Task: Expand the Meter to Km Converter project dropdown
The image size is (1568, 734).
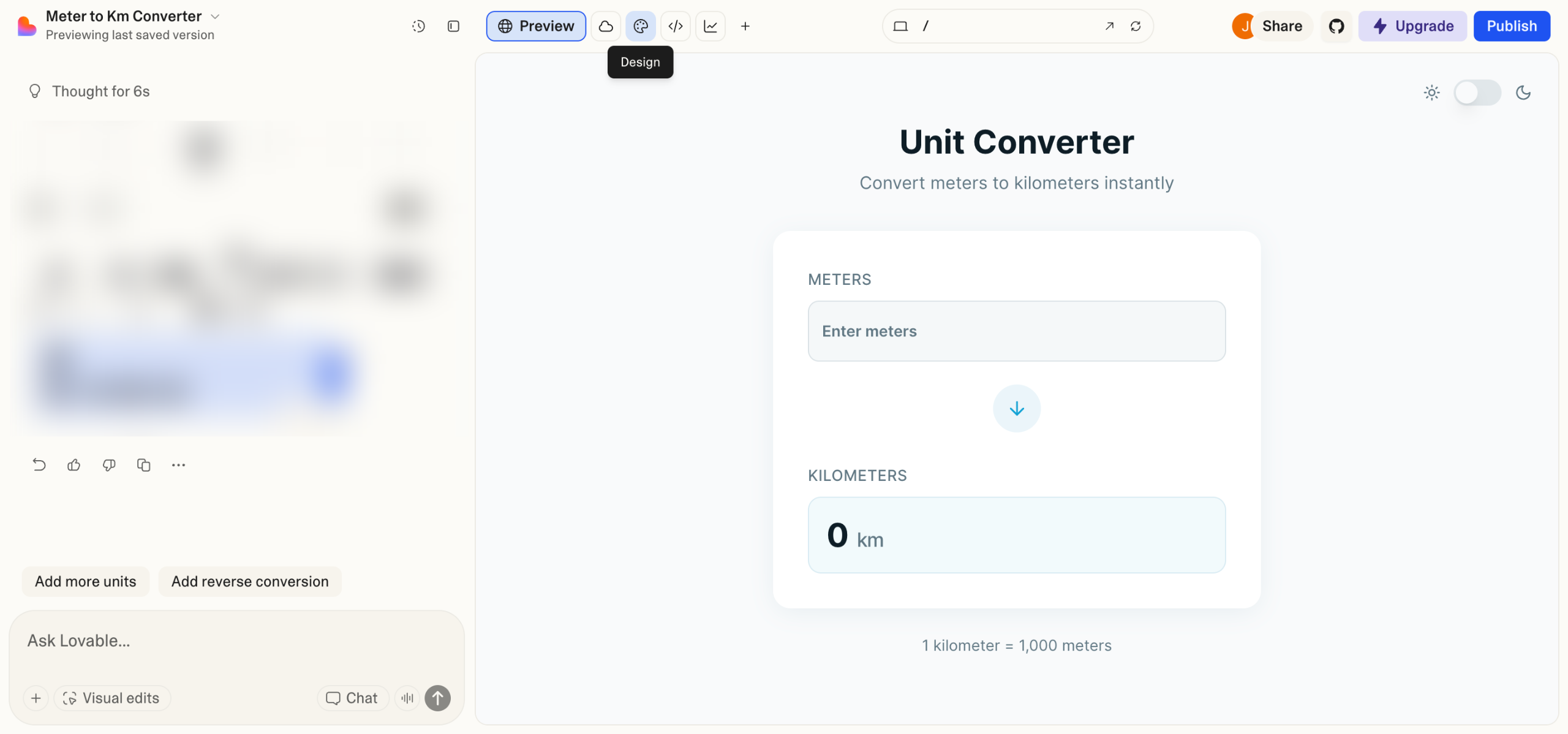Action: tap(215, 17)
